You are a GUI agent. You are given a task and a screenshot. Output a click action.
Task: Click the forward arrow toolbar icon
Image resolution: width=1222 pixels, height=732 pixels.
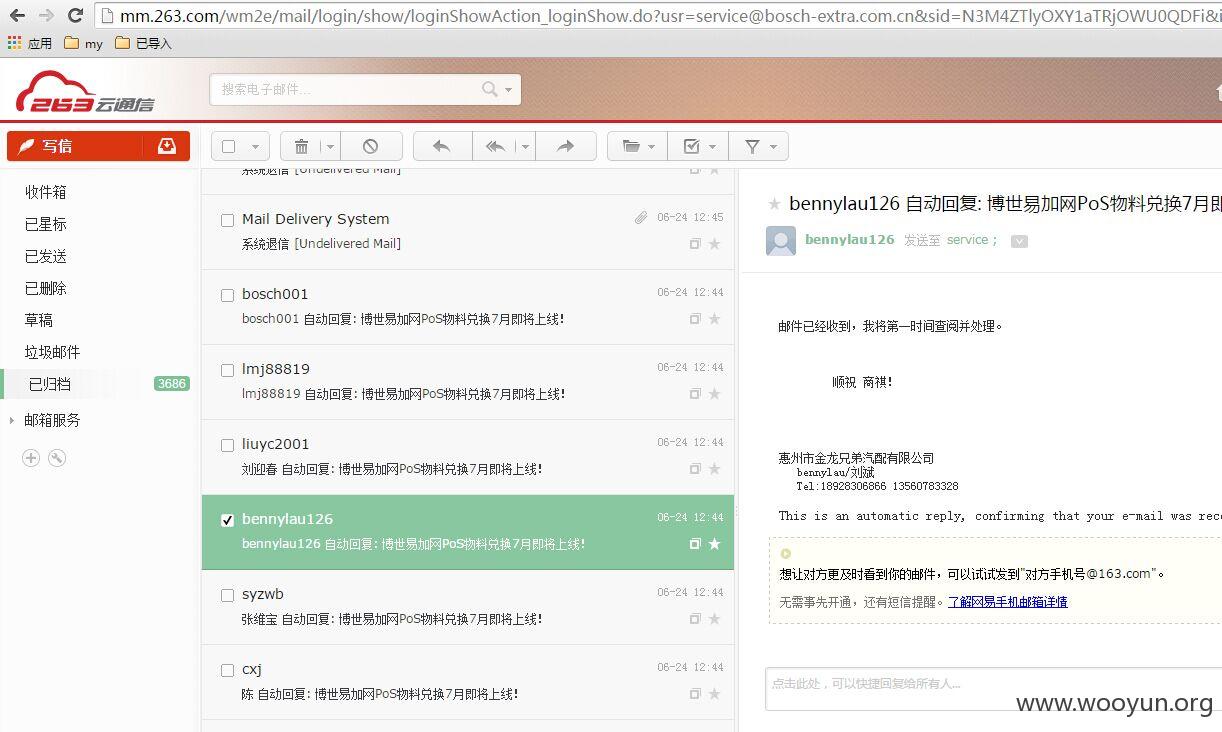(x=566, y=146)
